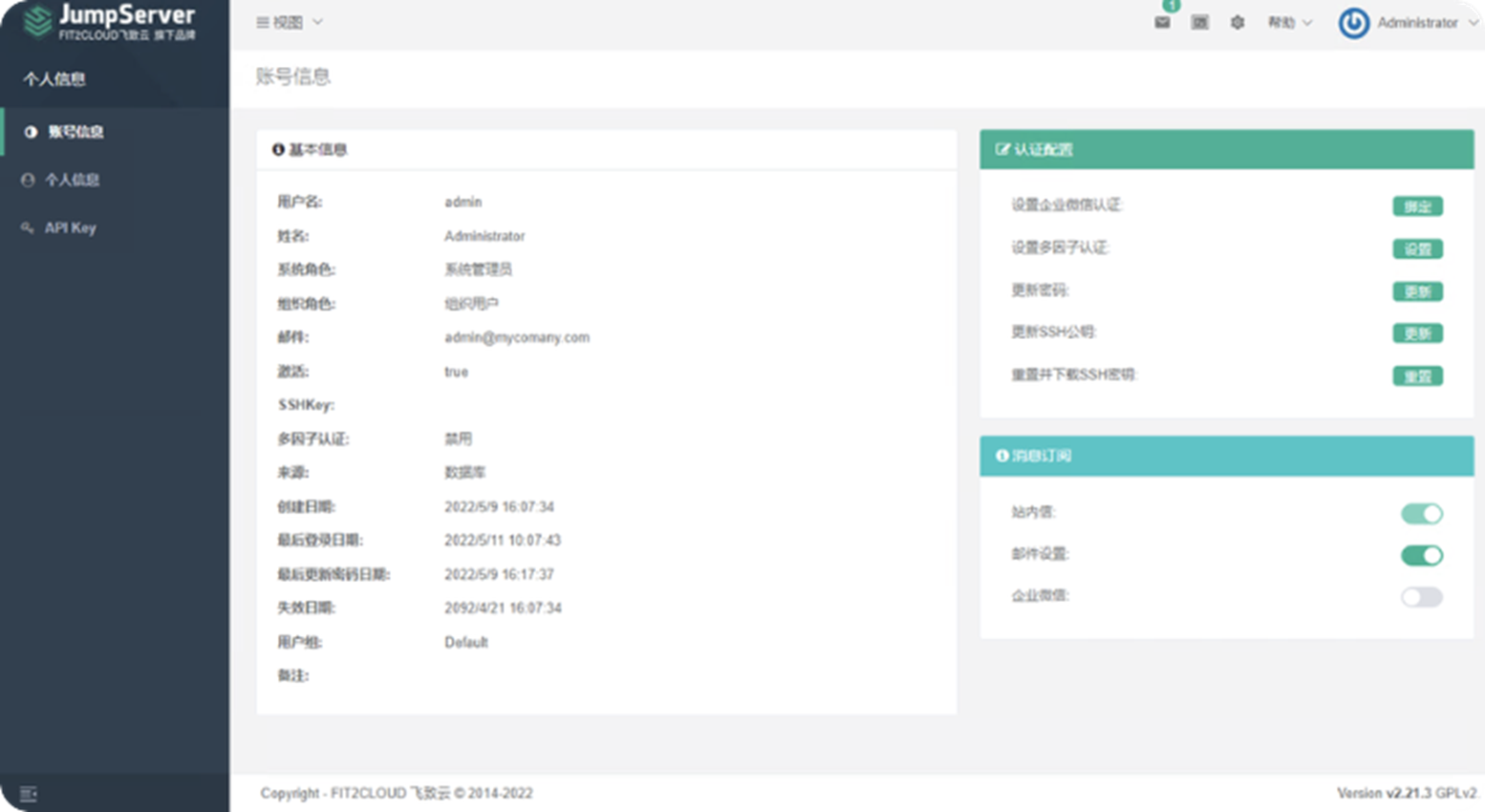Open the API Key sidebar item

click(115, 227)
